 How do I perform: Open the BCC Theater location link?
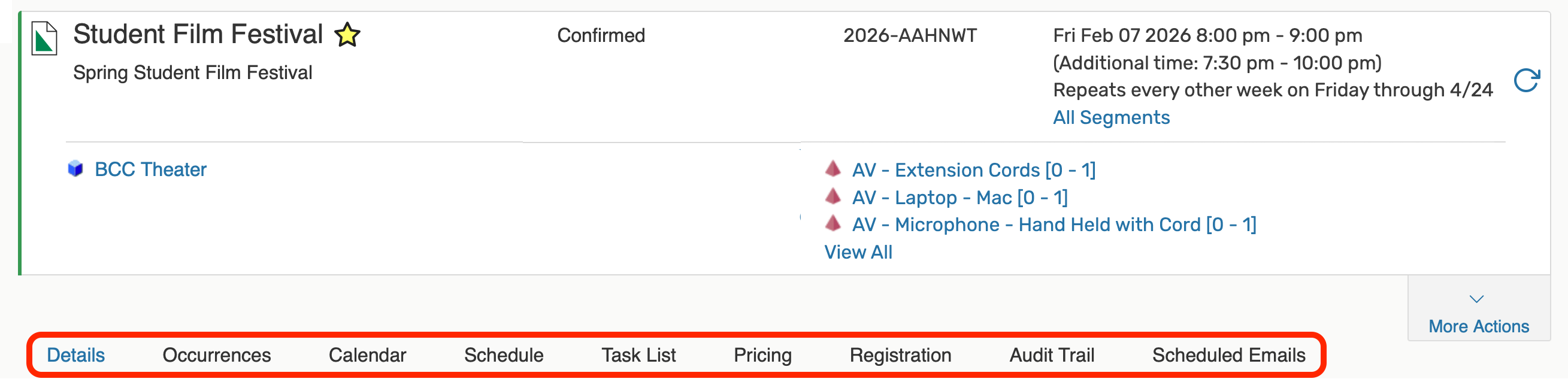pyautogui.click(x=150, y=169)
